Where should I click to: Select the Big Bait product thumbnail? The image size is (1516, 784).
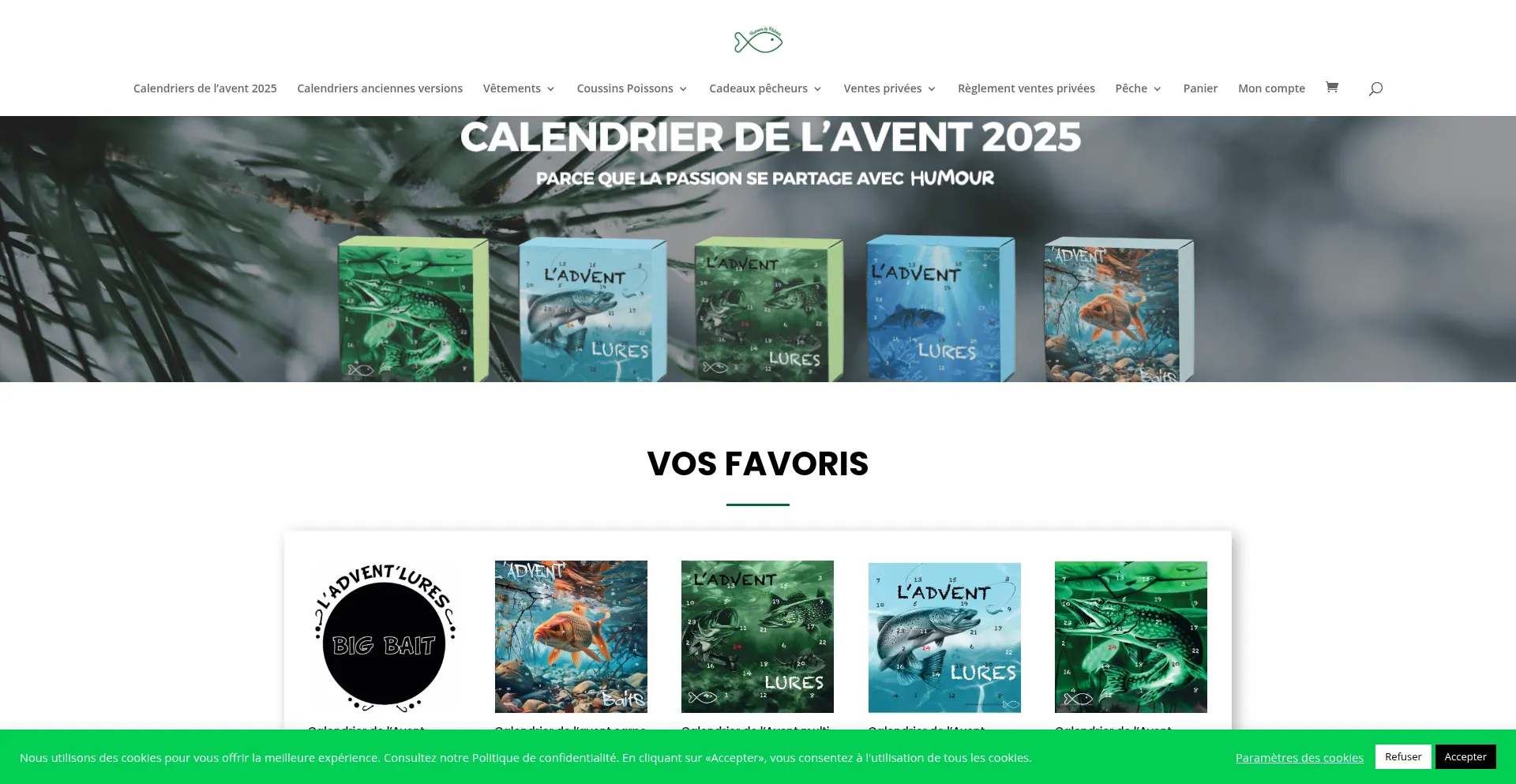[385, 637]
